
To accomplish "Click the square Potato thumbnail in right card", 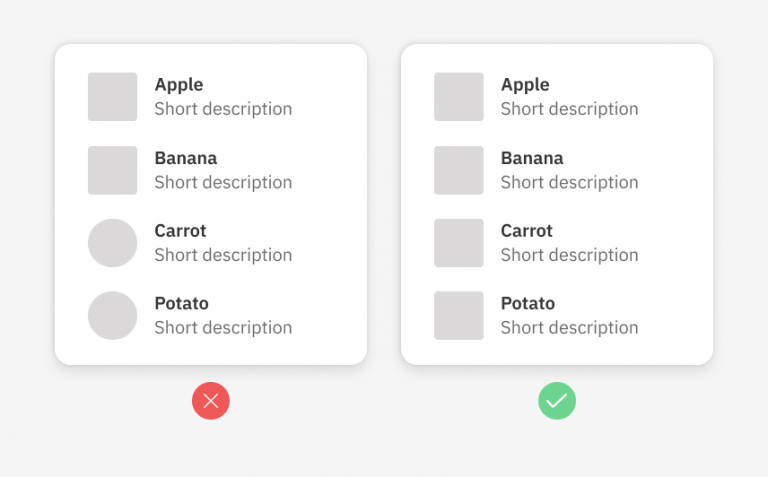I will [459, 316].
